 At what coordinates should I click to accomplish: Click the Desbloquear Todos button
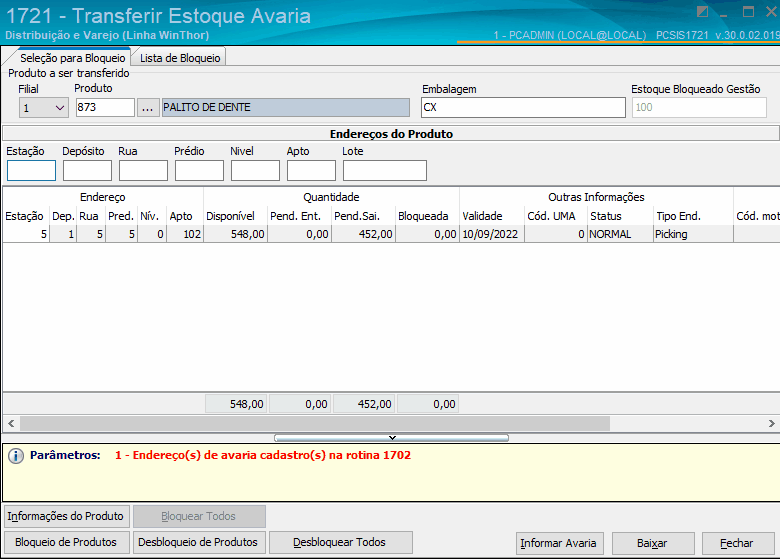pyautogui.click(x=341, y=542)
